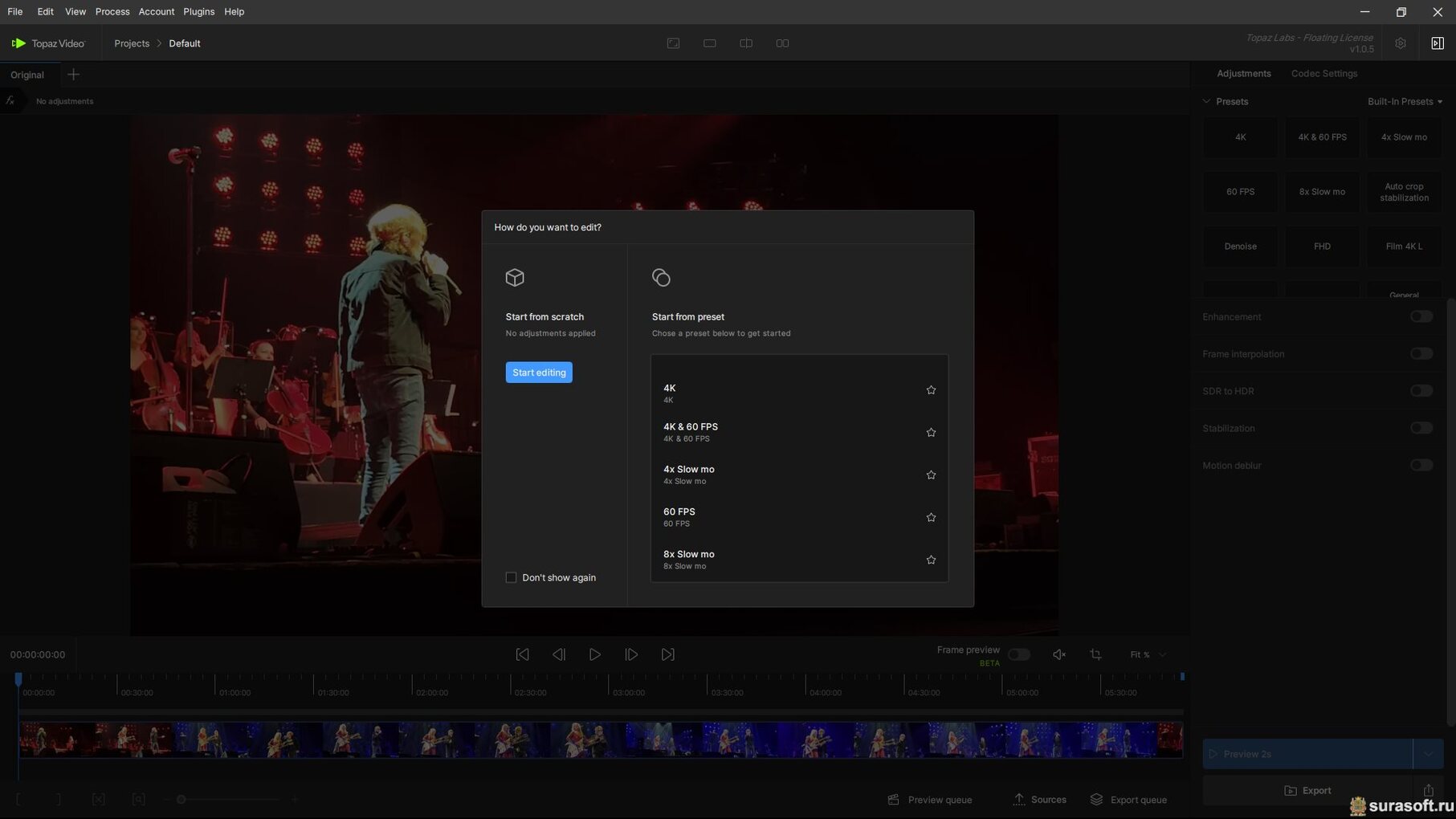This screenshot has width=1456, height=819.
Task: Favorite the 4K preset with its star
Action: click(x=931, y=390)
